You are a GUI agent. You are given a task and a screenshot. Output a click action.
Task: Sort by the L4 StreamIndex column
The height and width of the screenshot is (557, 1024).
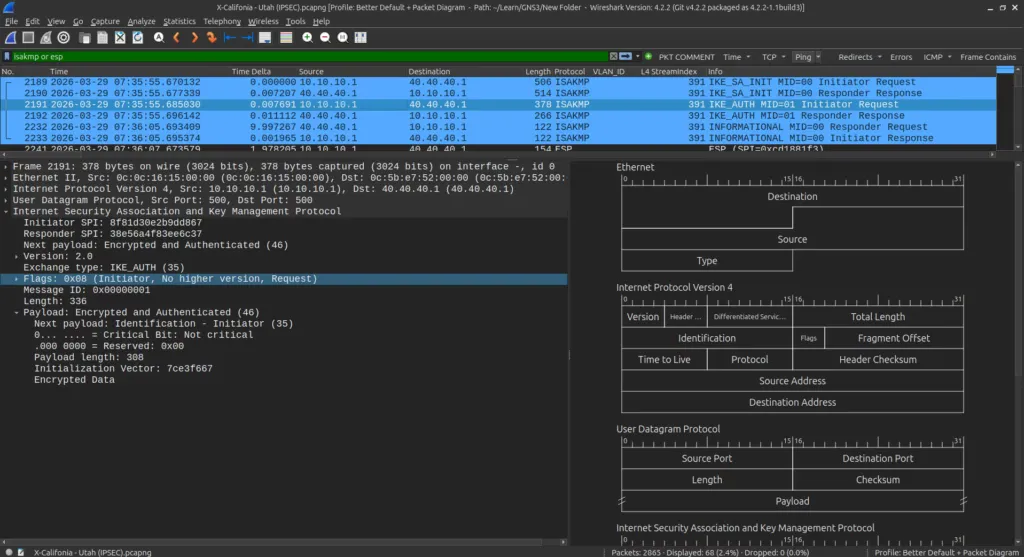[x=669, y=72]
